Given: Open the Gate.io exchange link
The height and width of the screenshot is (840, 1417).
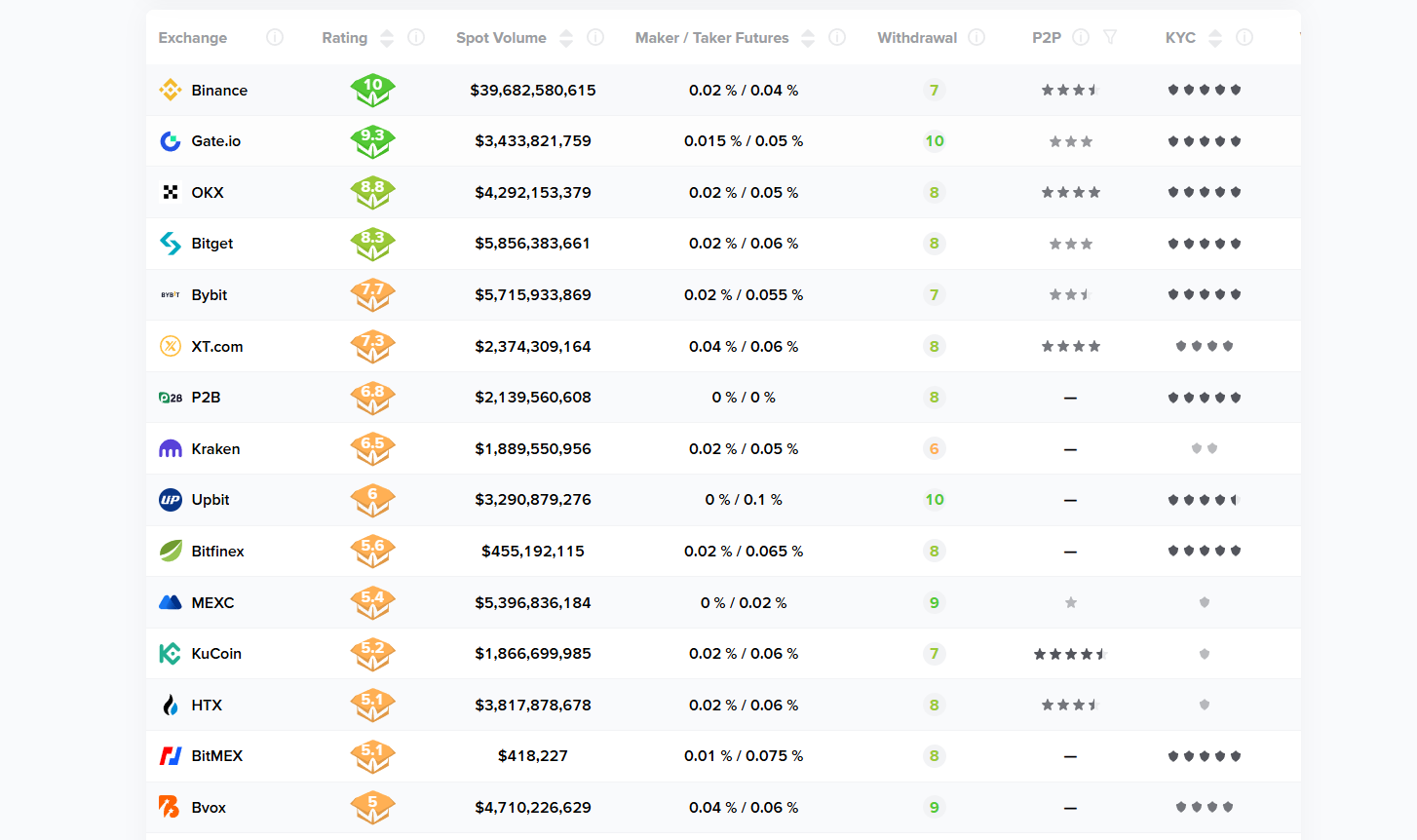Looking at the screenshot, I should [216, 141].
